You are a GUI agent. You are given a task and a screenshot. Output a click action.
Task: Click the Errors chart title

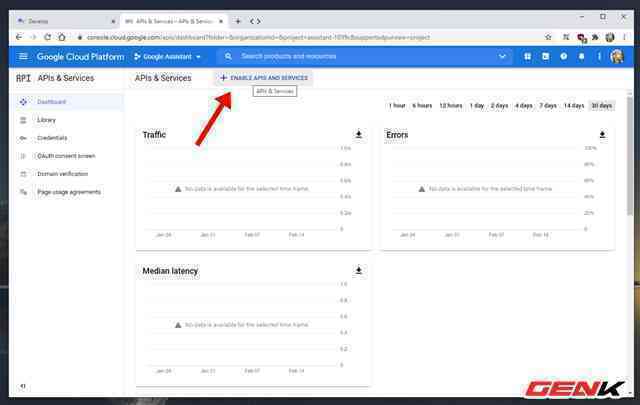[397, 135]
